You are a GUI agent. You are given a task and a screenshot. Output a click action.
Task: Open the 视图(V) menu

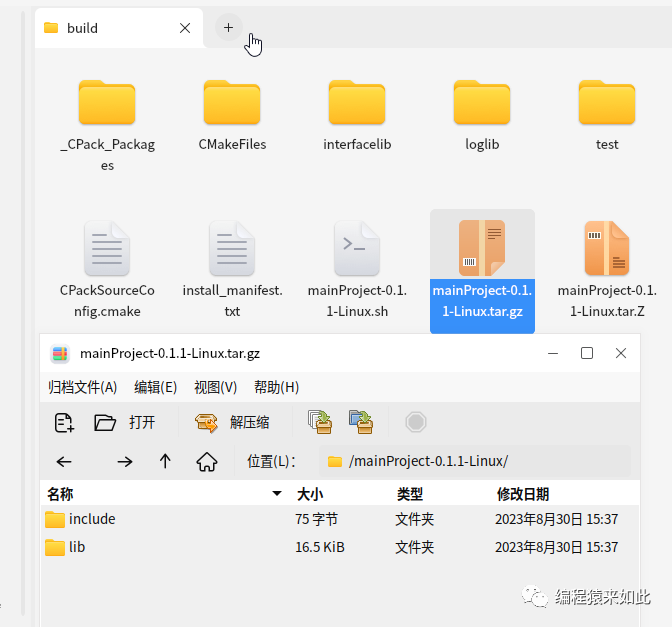click(216, 387)
